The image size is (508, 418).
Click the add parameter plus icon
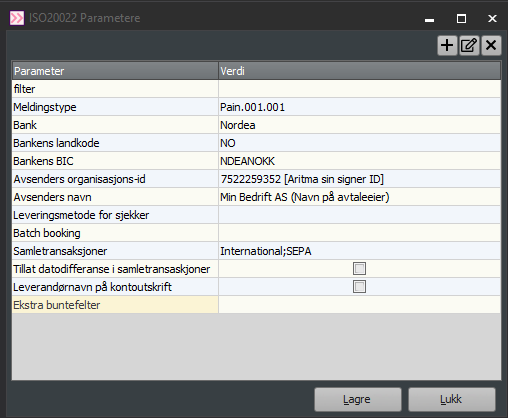coord(447,45)
